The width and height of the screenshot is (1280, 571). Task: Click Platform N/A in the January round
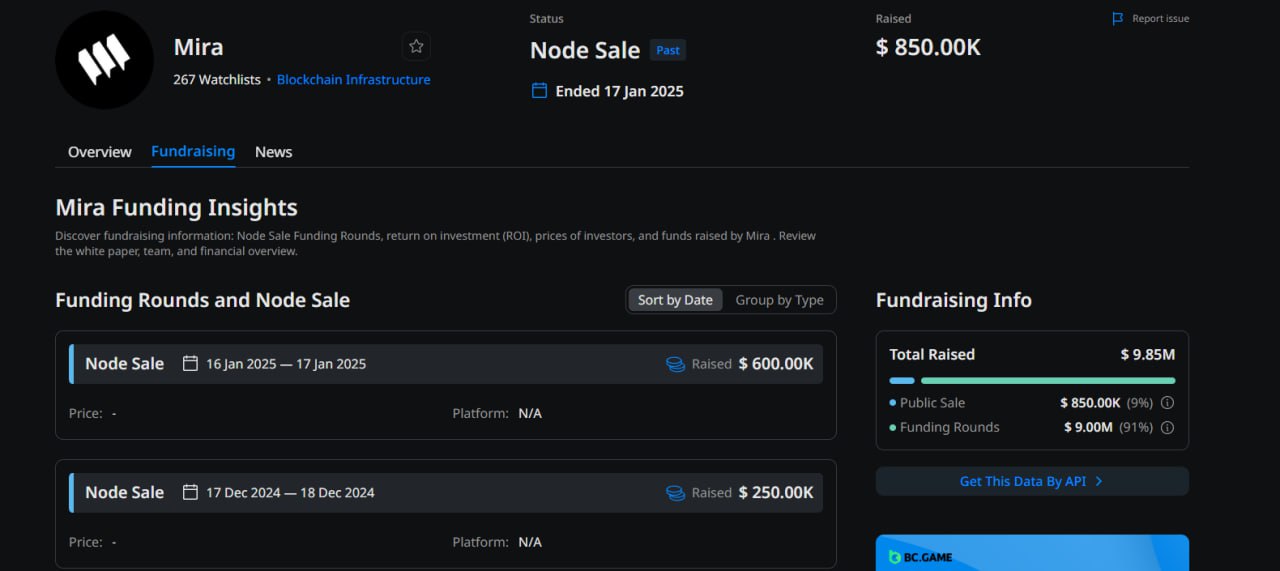coord(497,413)
